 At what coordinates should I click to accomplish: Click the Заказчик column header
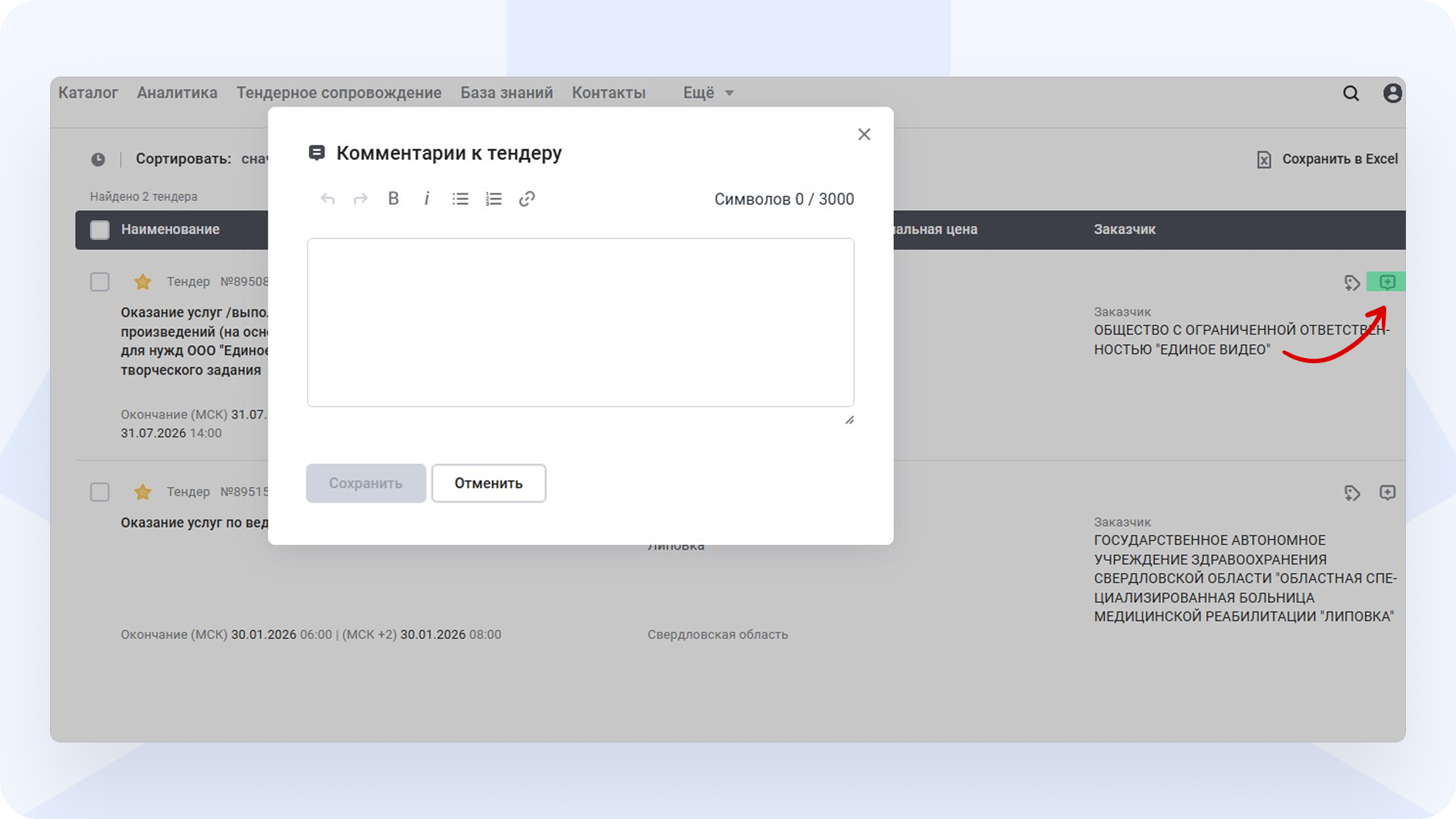pyautogui.click(x=1125, y=229)
